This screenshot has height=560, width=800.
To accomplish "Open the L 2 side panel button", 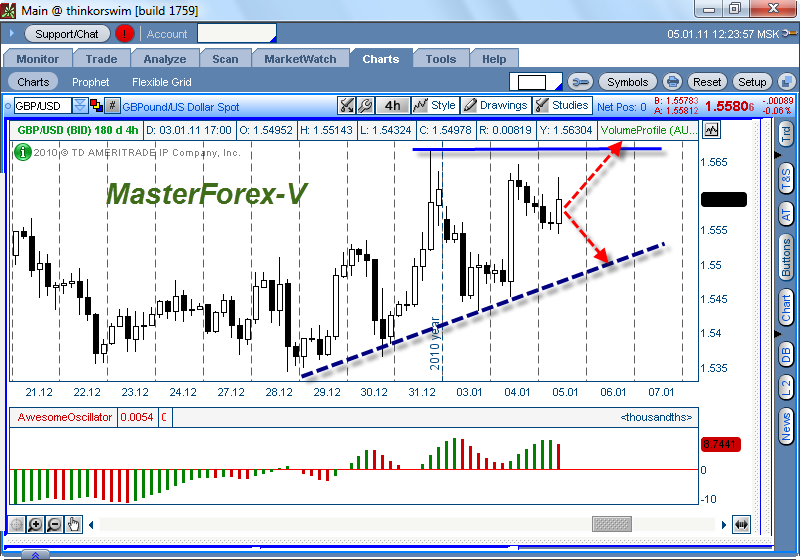I will click(x=786, y=389).
